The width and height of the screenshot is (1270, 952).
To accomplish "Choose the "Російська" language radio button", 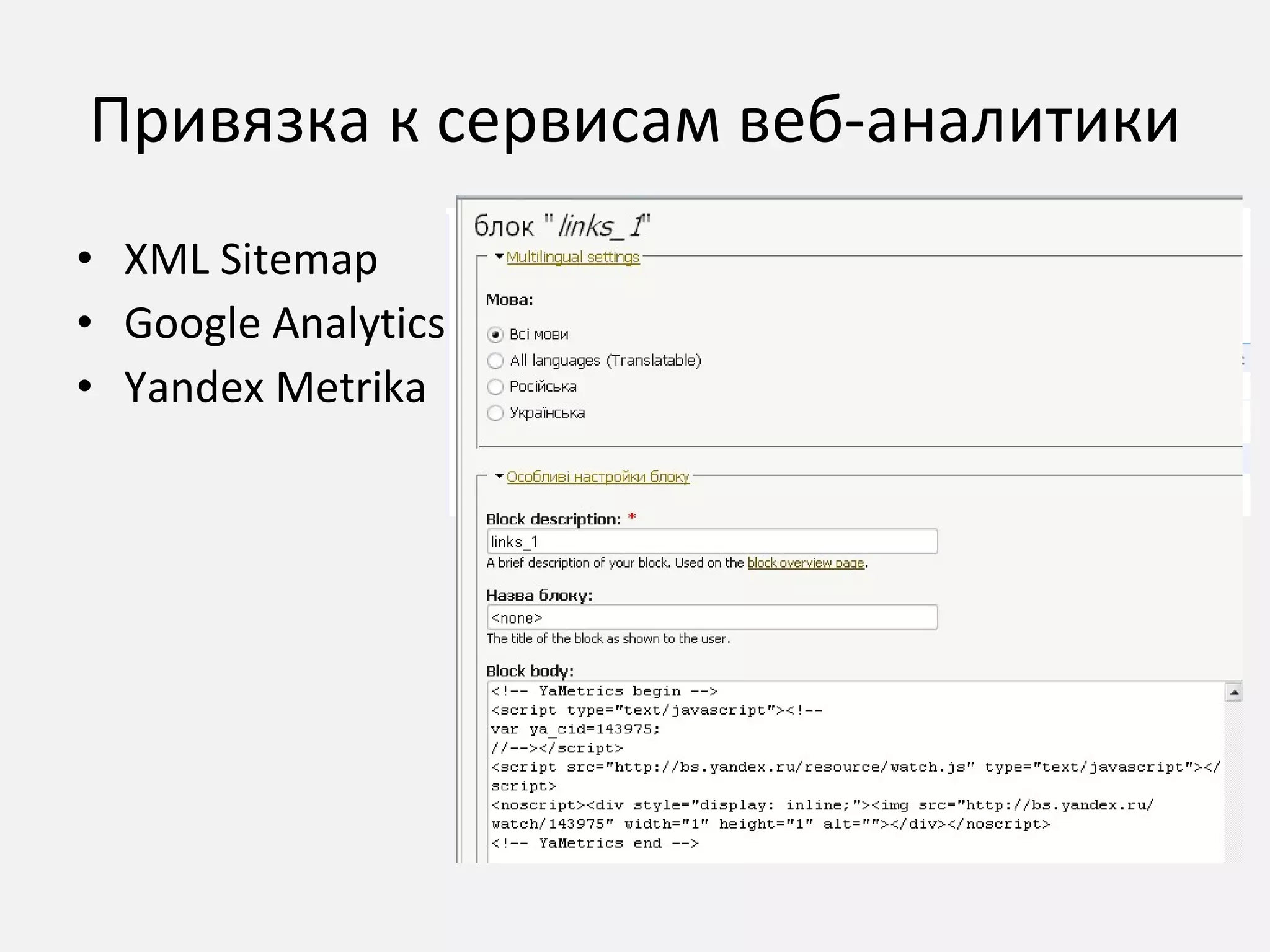I will [x=495, y=387].
